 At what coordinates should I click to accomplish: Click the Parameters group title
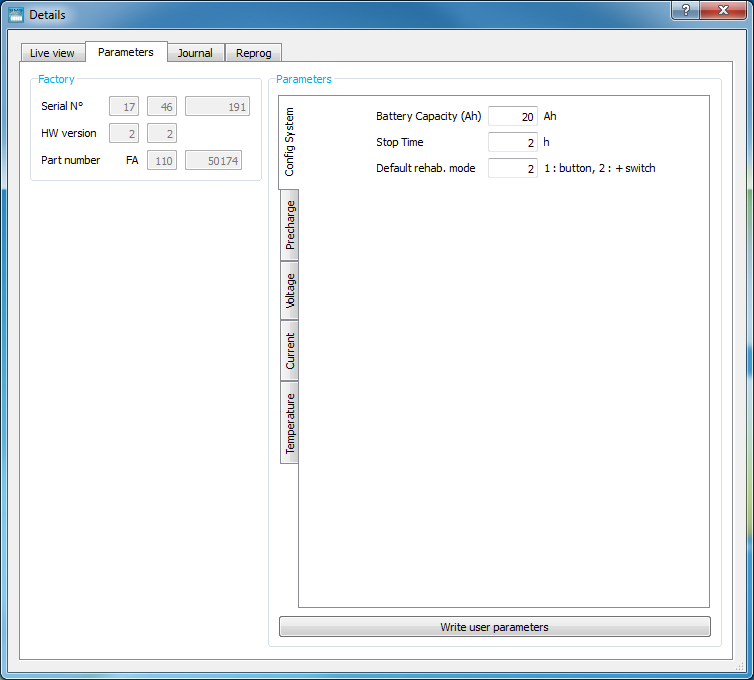click(x=304, y=79)
